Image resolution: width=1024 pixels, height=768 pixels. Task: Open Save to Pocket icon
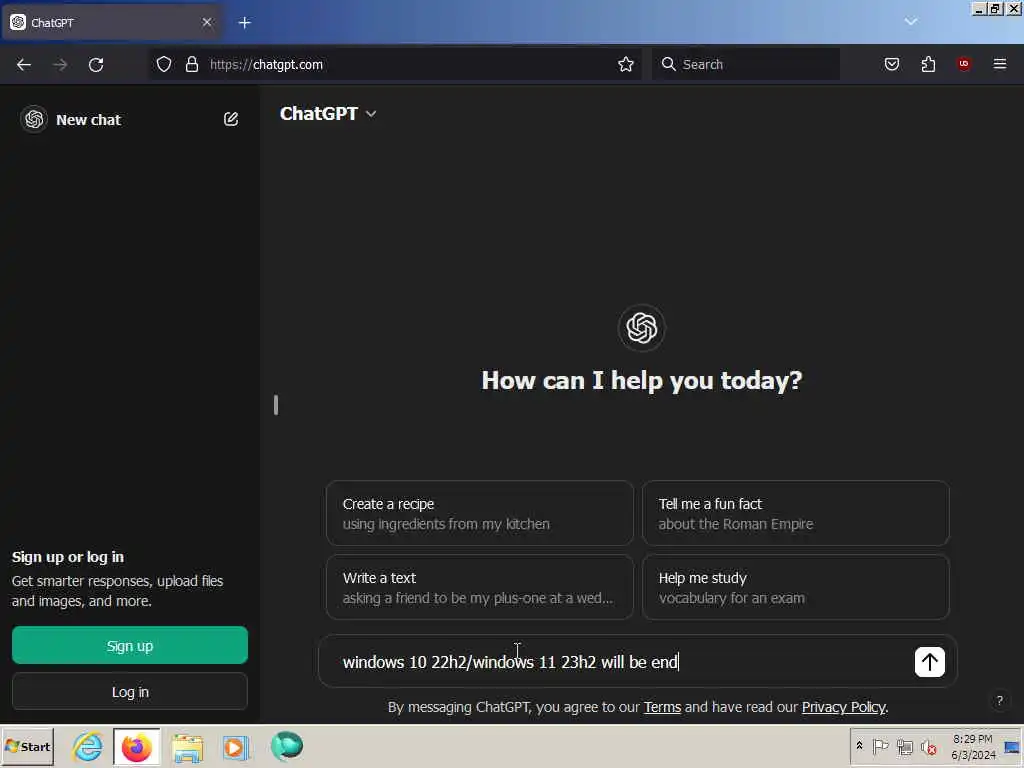[x=891, y=64]
